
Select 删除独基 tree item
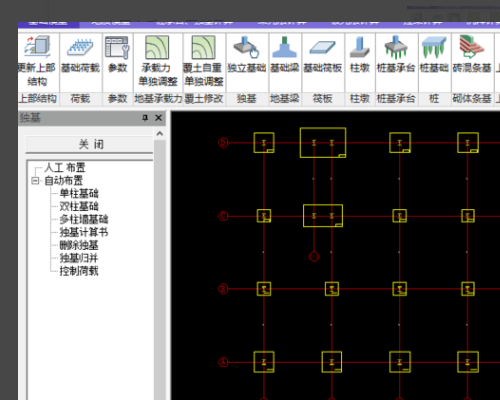pos(79,245)
